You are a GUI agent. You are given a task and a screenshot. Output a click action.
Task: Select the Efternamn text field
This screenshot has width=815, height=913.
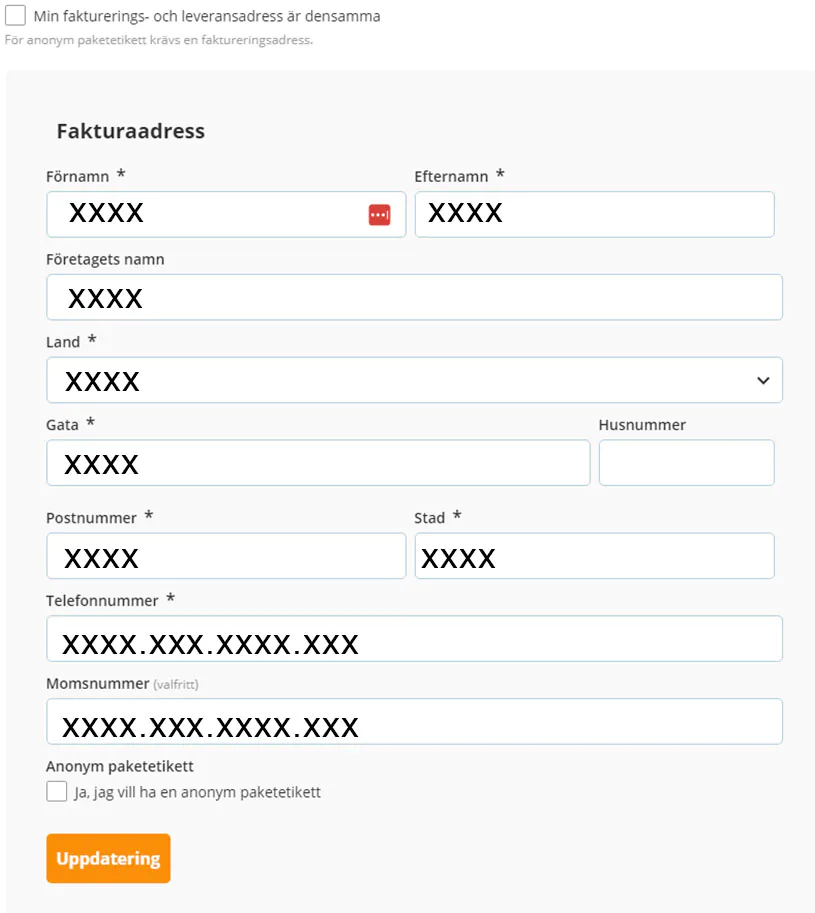(594, 214)
